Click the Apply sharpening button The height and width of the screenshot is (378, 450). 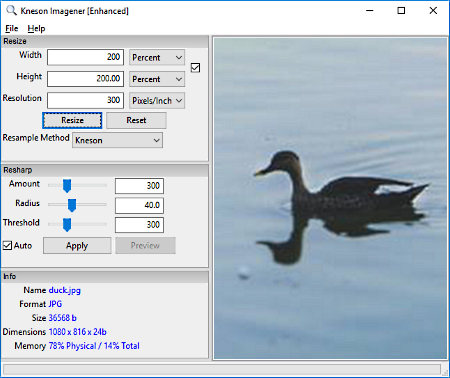(x=77, y=246)
